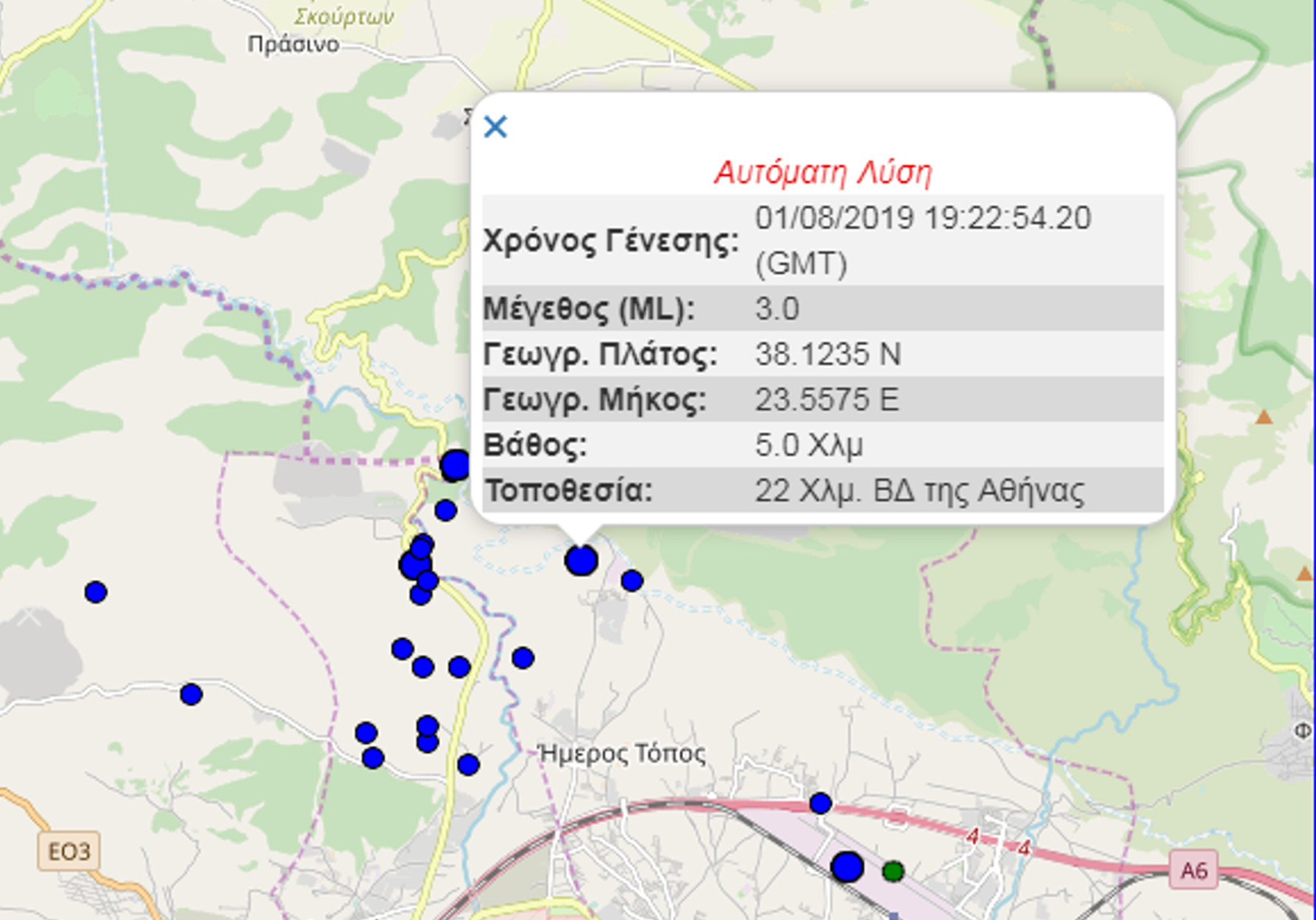Screen dimensions: 1316x920
Task: Select the large blue marker under the popup pointer
Action: click(x=581, y=560)
